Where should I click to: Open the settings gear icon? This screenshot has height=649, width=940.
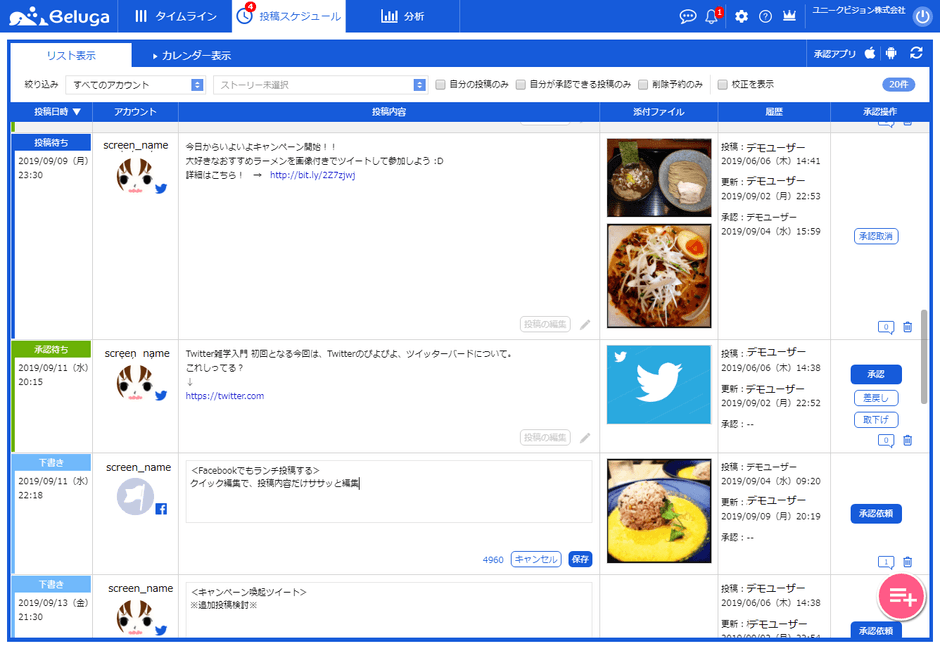740,16
